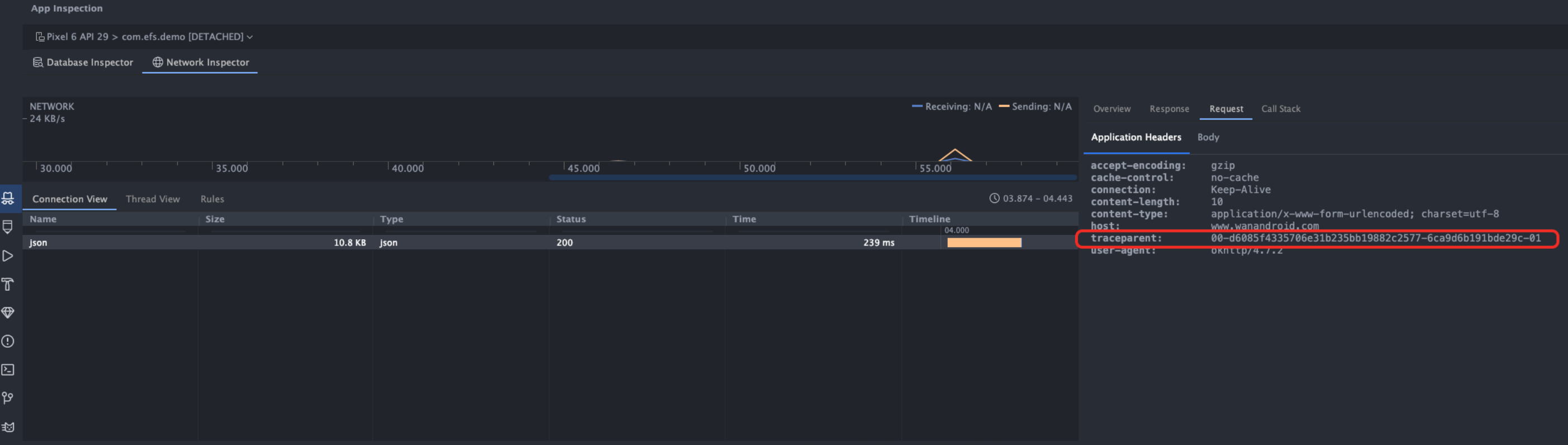
Task: Select the Application Headers sub-tab
Action: tap(1136, 138)
